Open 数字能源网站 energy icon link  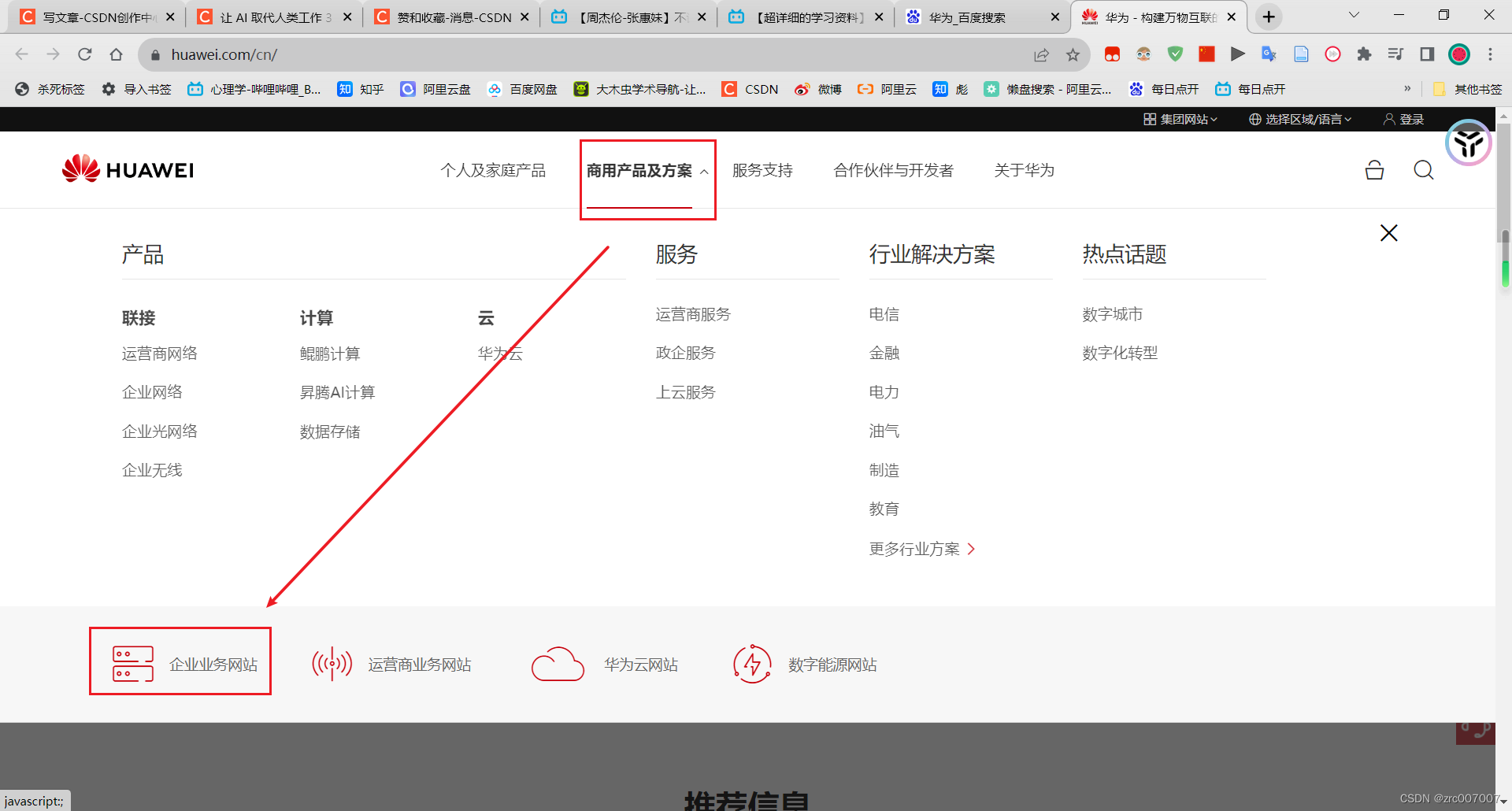805,665
